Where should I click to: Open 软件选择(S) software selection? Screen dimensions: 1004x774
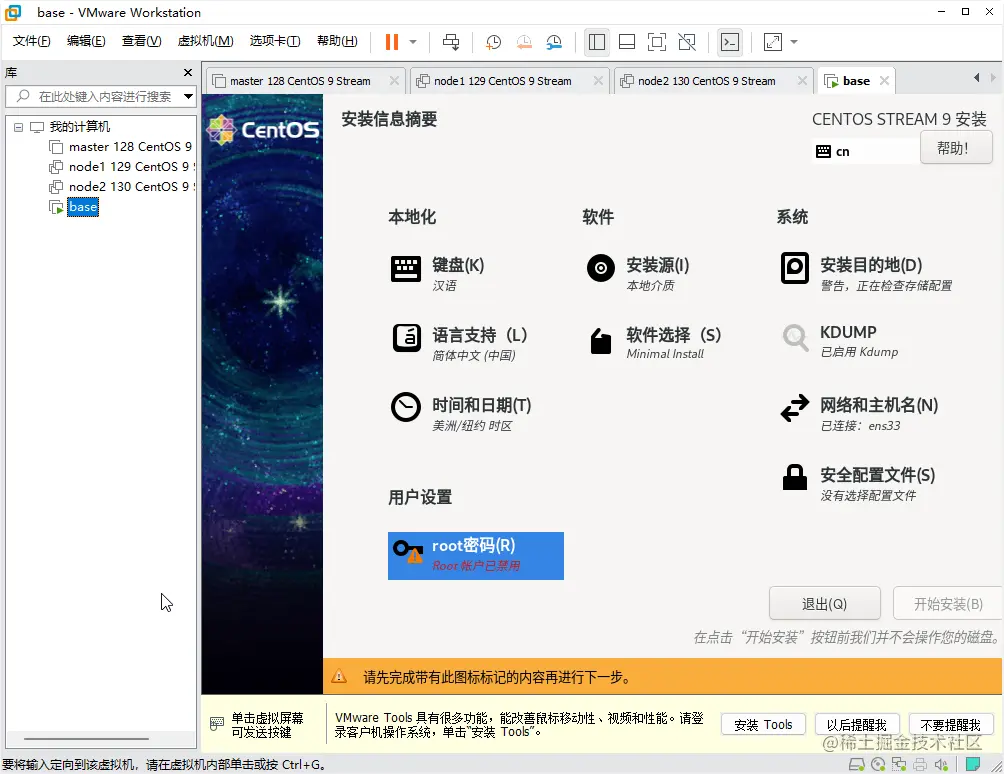654,343
